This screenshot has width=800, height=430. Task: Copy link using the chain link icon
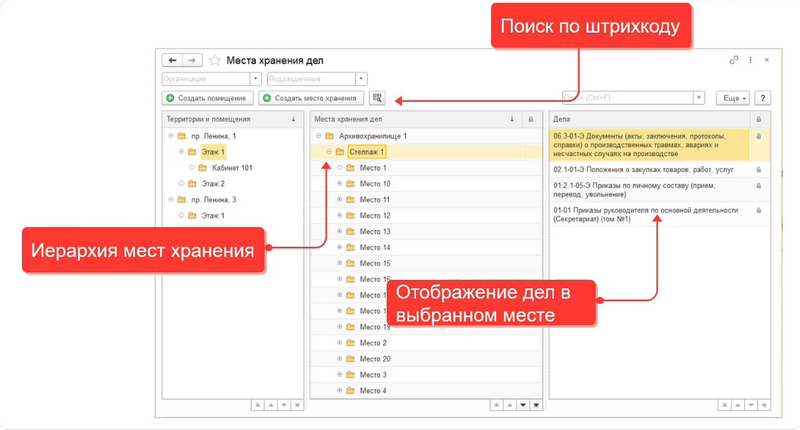point(734,60)
